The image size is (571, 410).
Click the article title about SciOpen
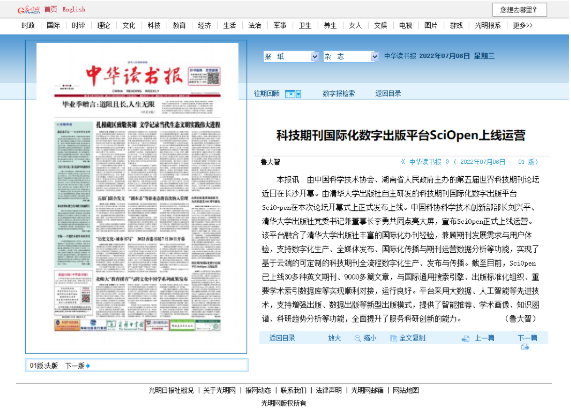click(401, 135)
